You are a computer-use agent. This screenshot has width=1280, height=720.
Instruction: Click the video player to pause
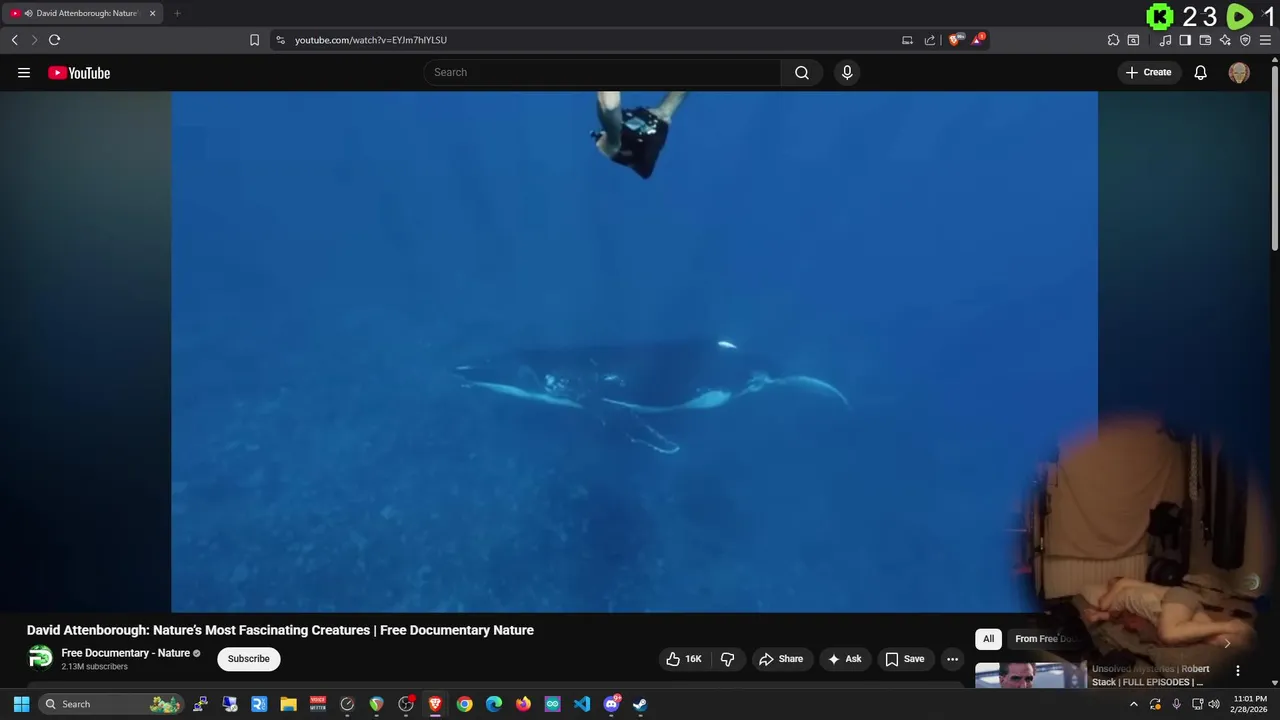(x=634, y=352)
